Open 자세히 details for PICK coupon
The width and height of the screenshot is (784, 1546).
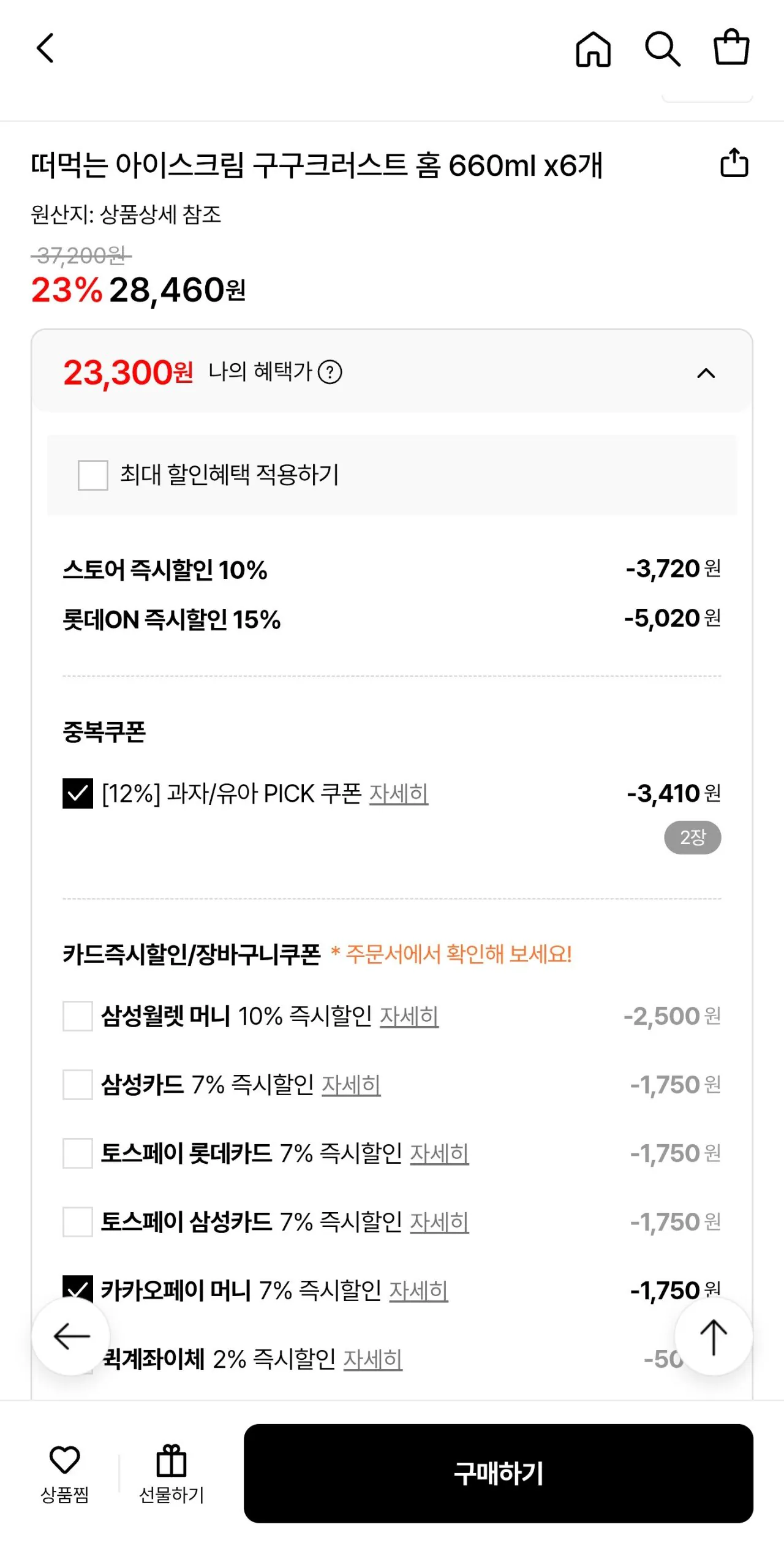[x=399, y=794]
